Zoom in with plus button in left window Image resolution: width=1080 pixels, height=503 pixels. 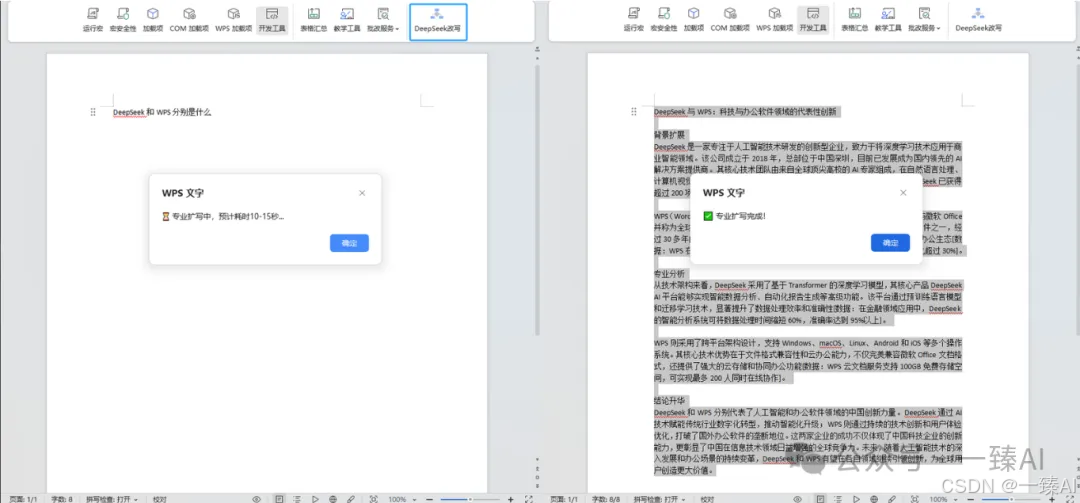[x=510, y=498]
